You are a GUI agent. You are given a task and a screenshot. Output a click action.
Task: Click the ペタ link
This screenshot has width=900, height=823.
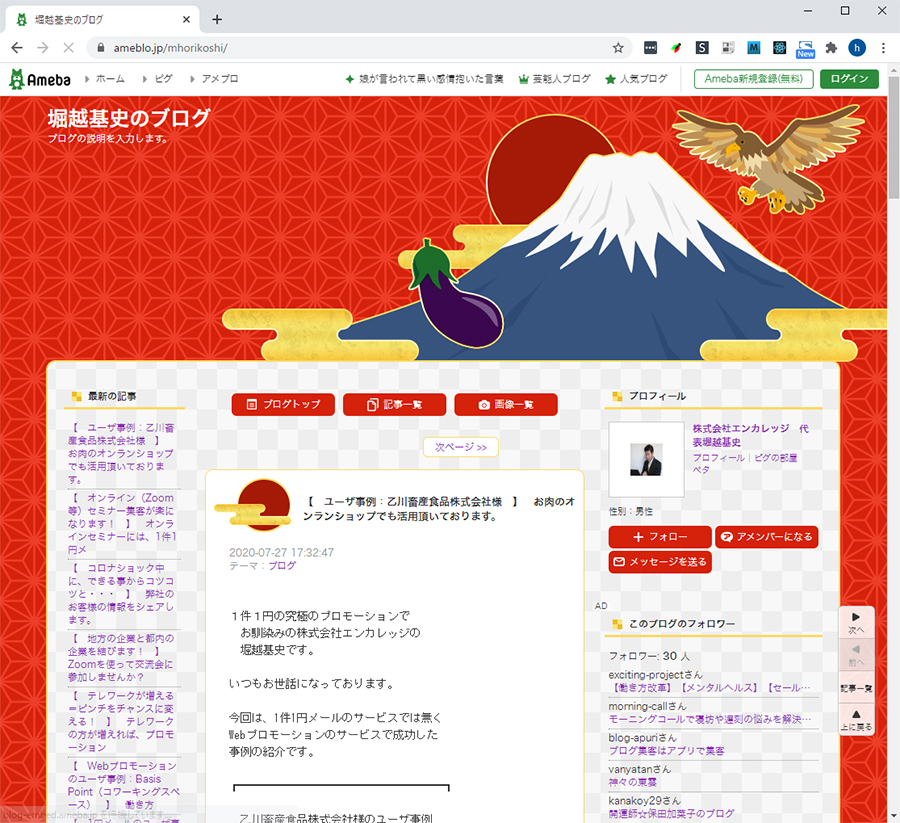pos(701,469)
